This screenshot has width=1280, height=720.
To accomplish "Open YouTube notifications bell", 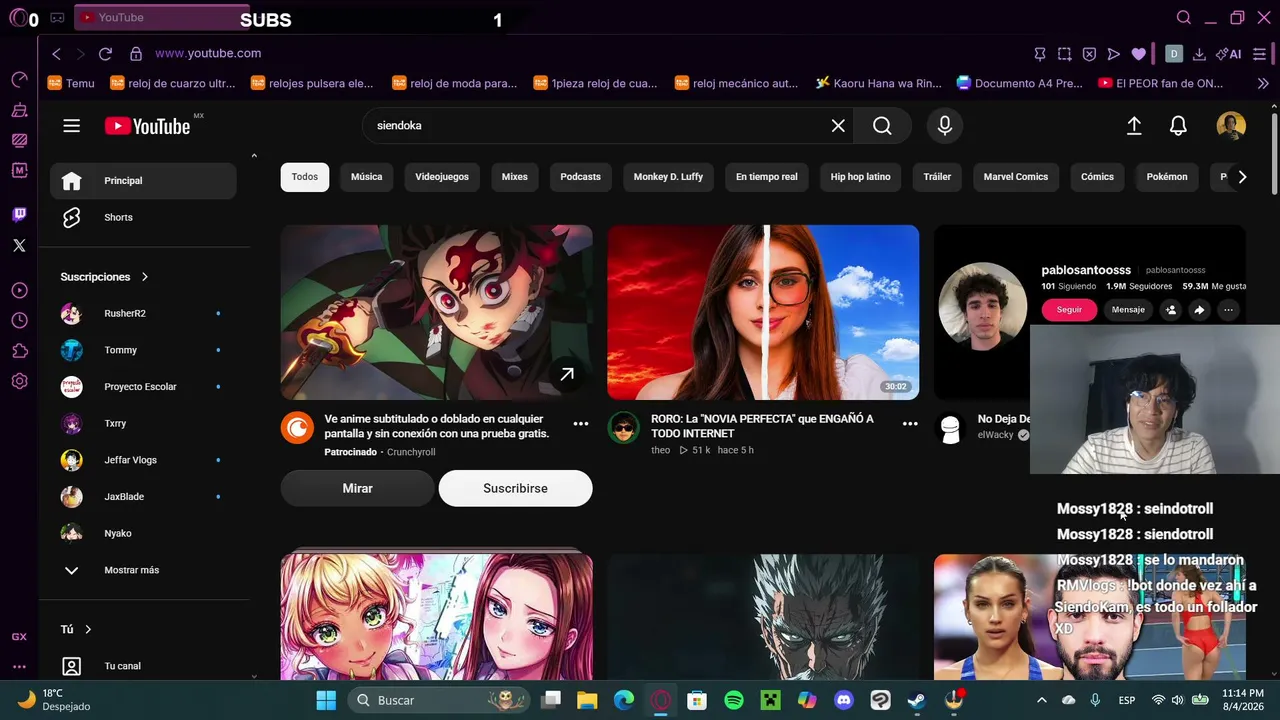I will tap(1178, 126).
